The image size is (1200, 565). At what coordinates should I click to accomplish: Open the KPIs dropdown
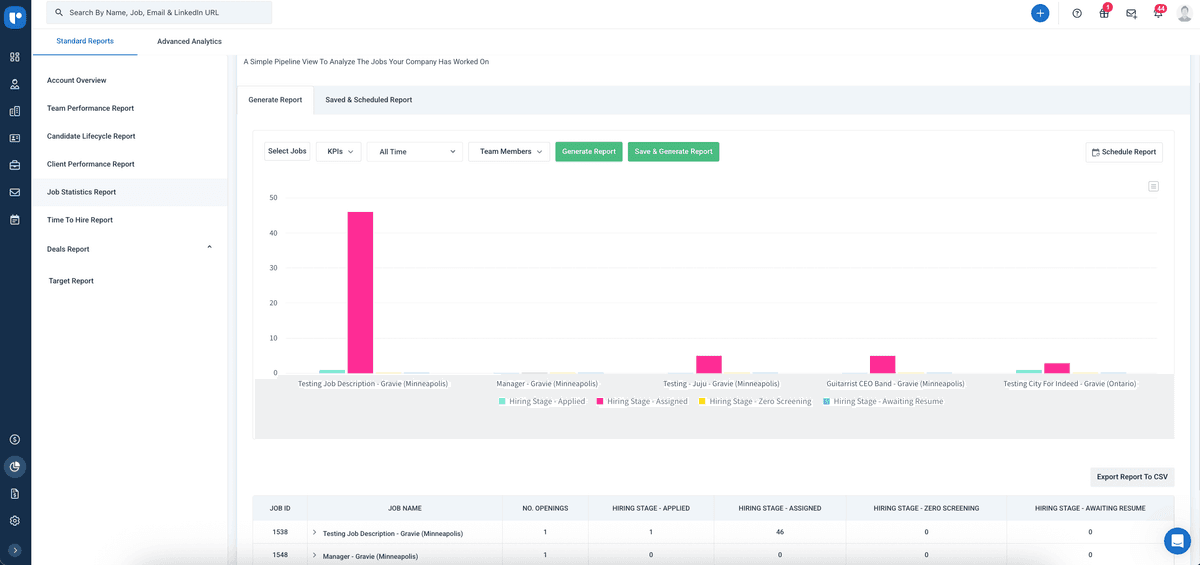pos(339,152)
